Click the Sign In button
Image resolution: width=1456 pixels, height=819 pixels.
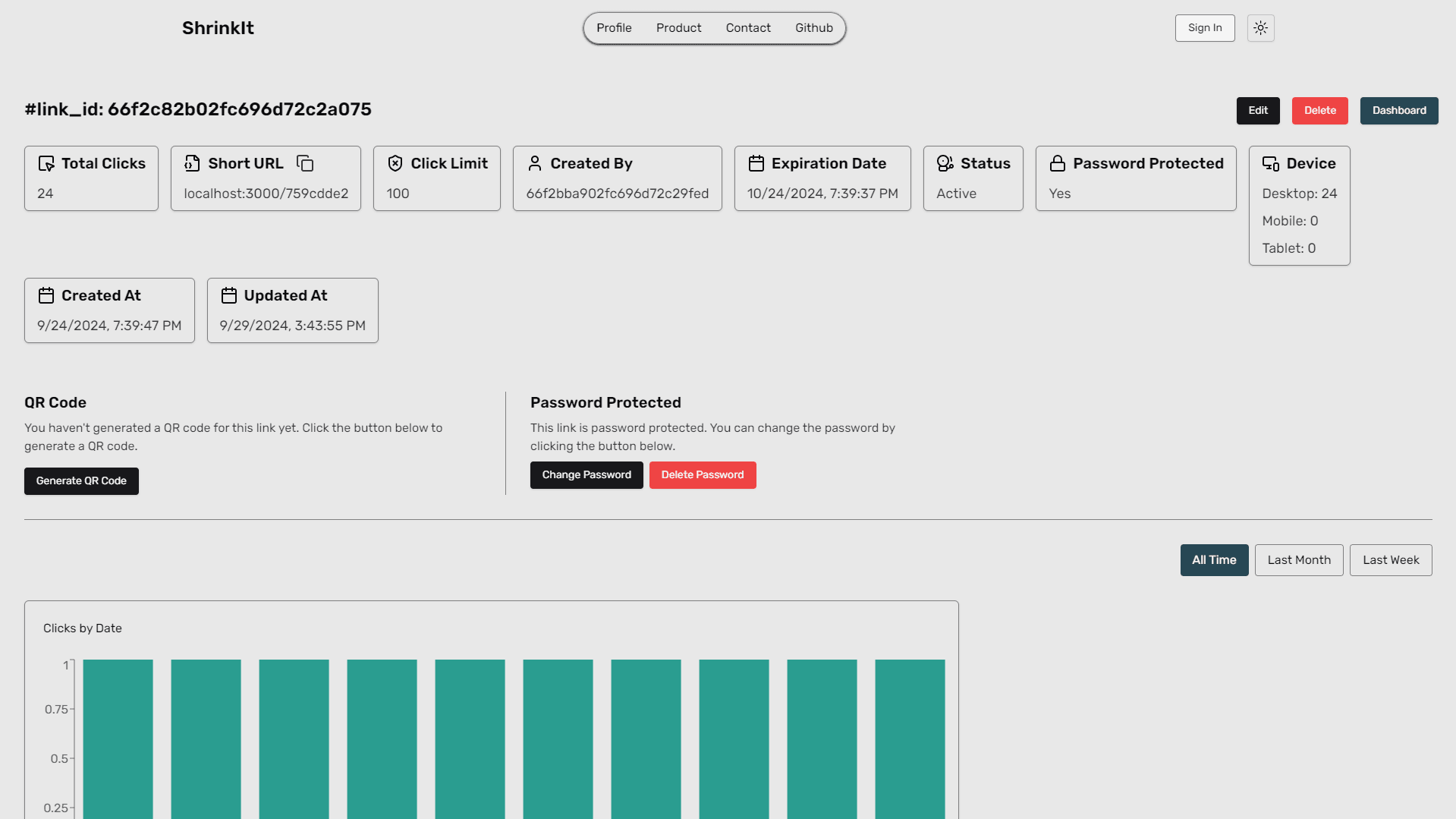(x=1205, y=28)
